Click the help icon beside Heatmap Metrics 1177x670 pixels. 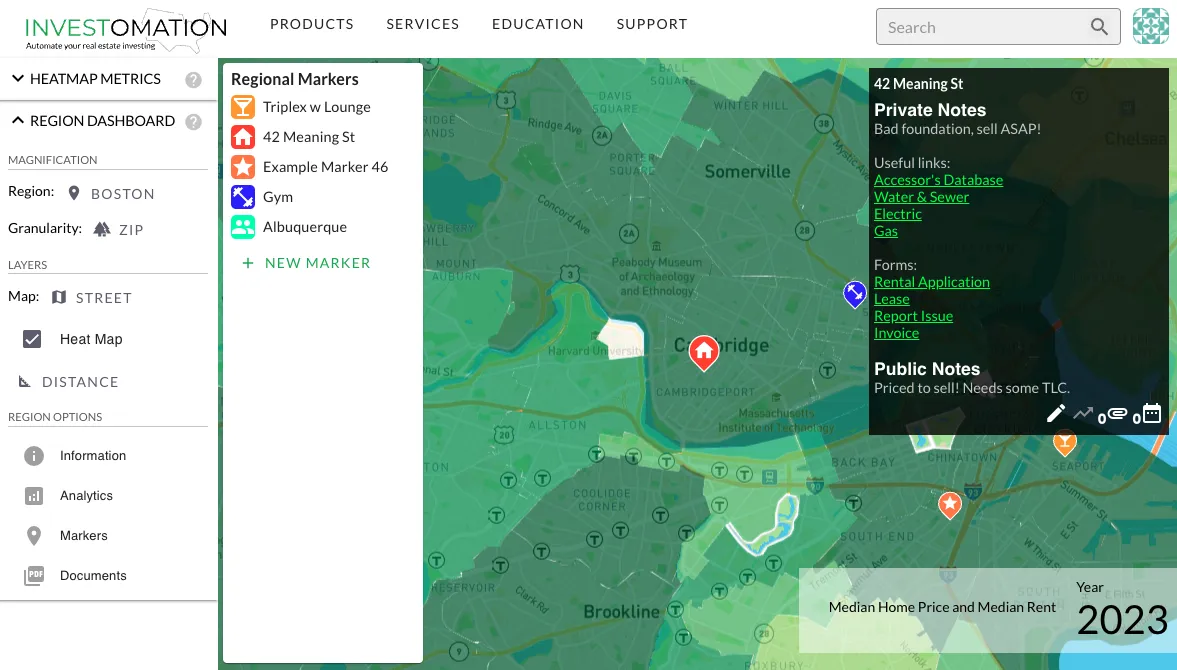(193, 80)
